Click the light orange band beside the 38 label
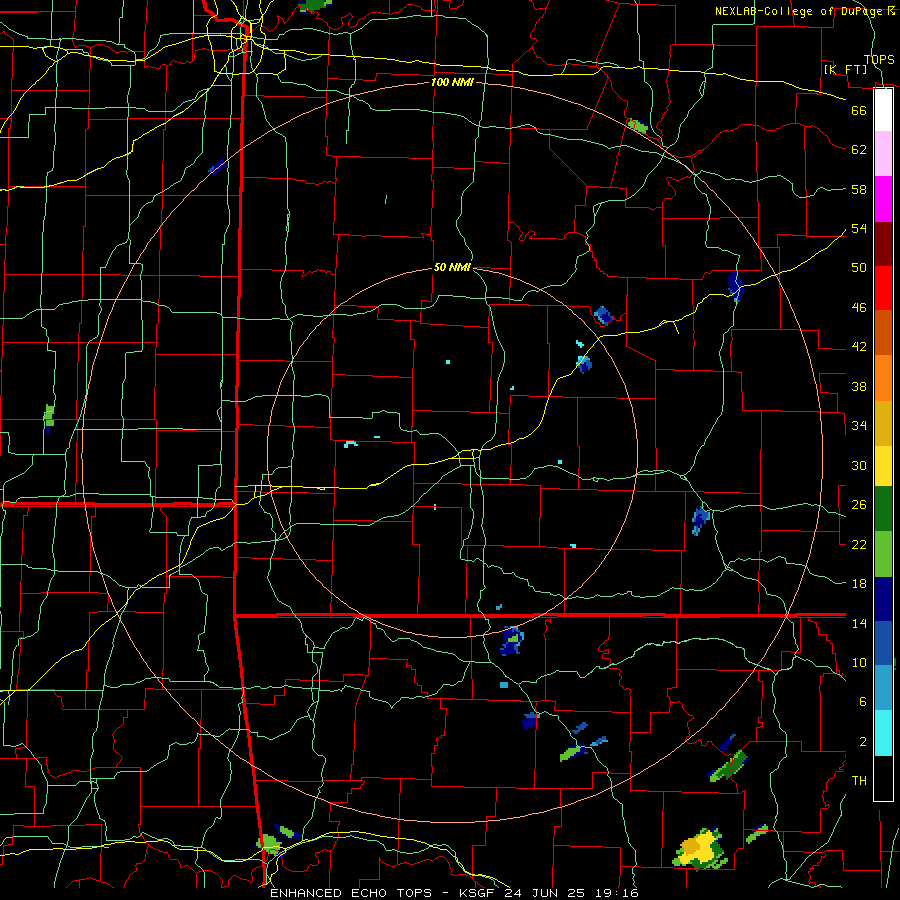 [883, 378]
